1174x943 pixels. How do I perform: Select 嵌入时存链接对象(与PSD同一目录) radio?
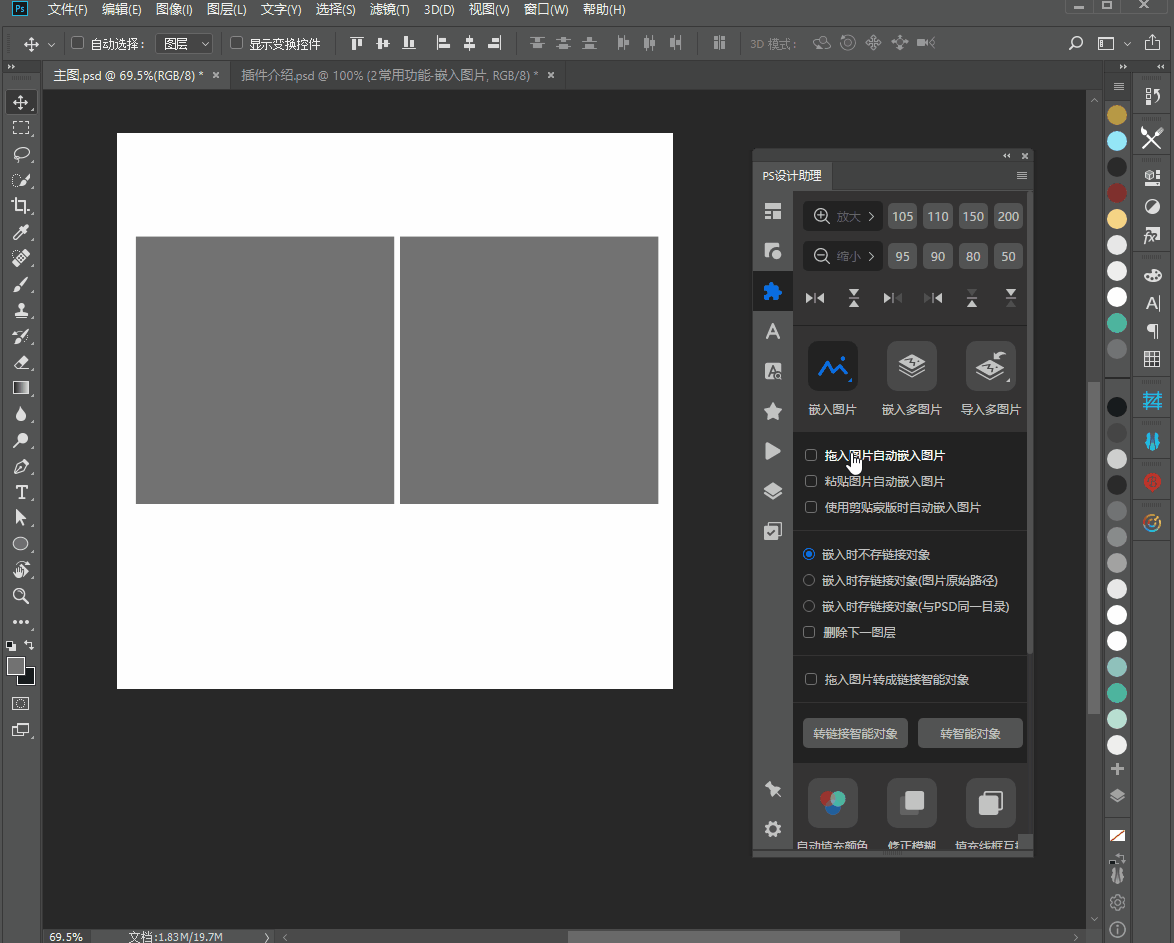809,606
